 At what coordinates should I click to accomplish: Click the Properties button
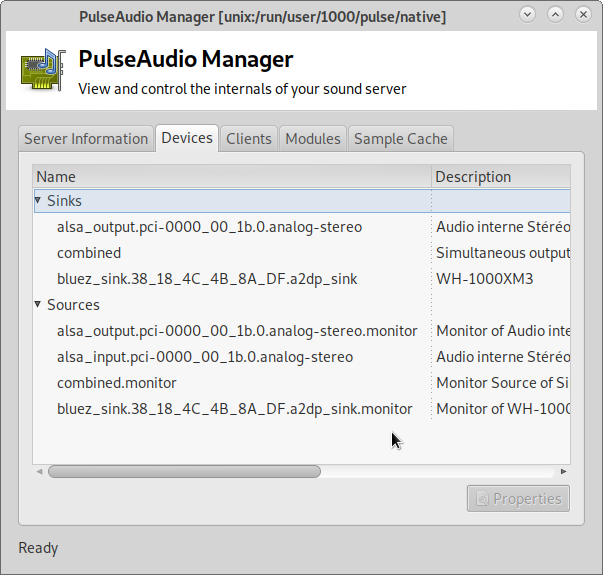(x=518, y=499)
